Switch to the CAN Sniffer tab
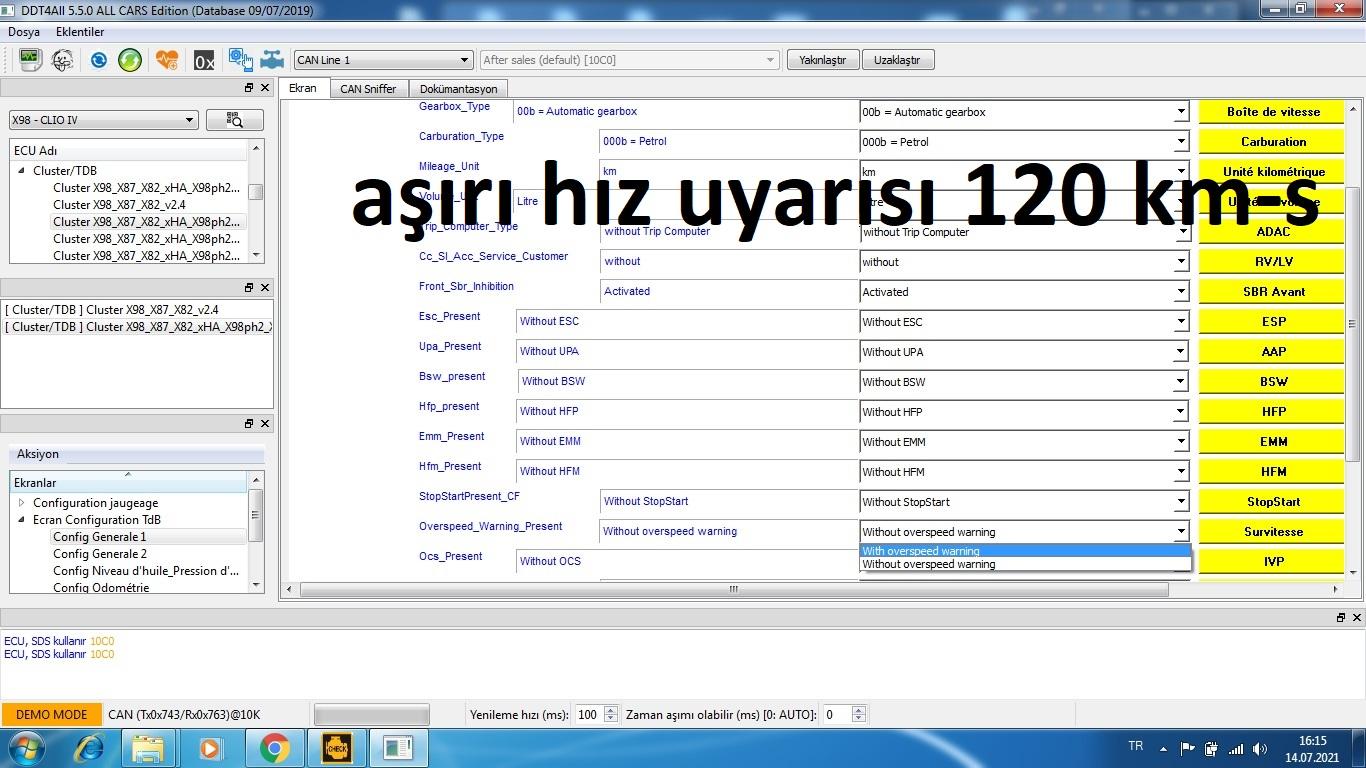 (368, 89)
